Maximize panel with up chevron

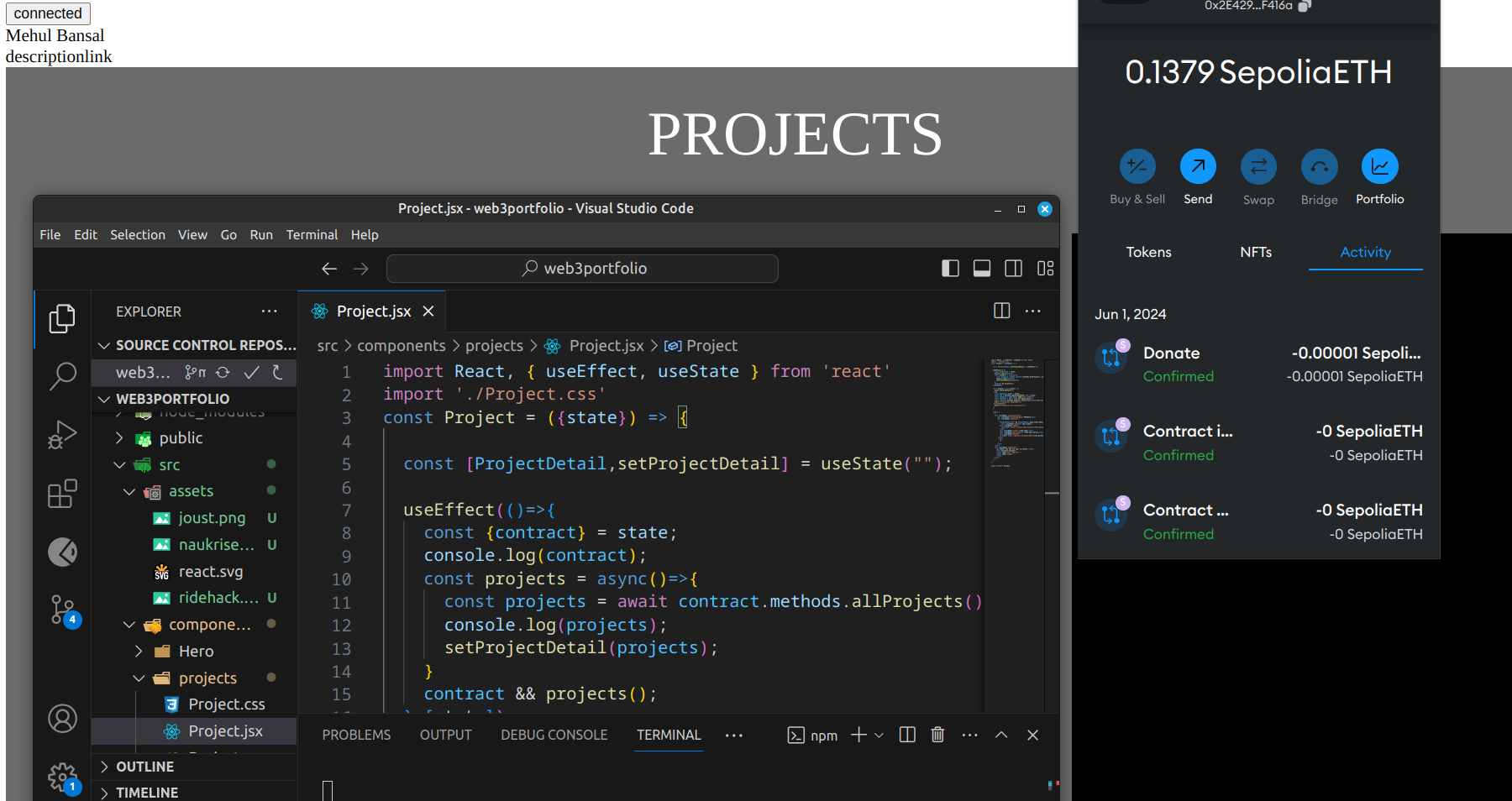[1001, 736]
